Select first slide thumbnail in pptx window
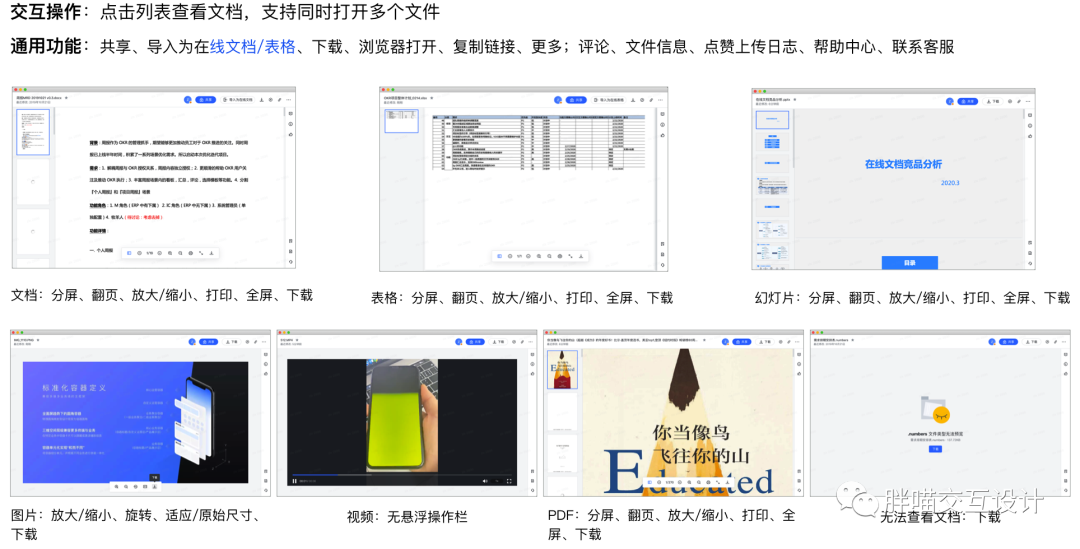The width and height of the screenshot is (1080, 549). point(772,120)
